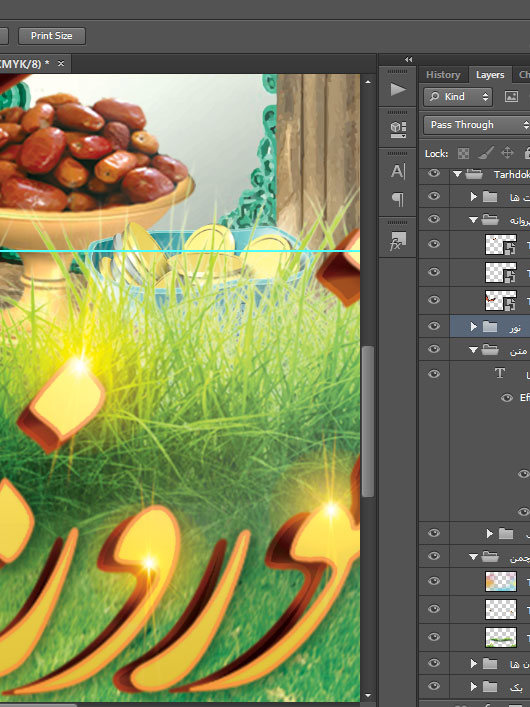
Task: Hide the Tarhdok group
Action: coord(434,174)
